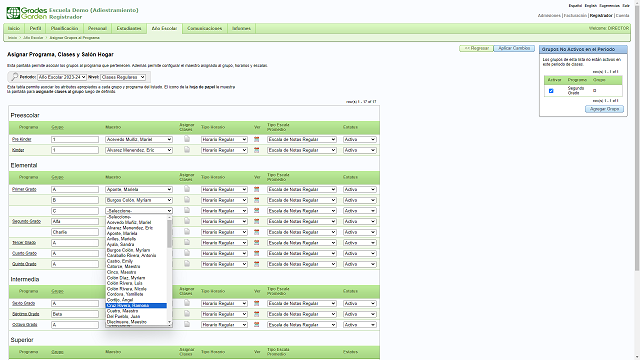View schedule calendar icon for Primer Grado A

click(x=256, y=189)
